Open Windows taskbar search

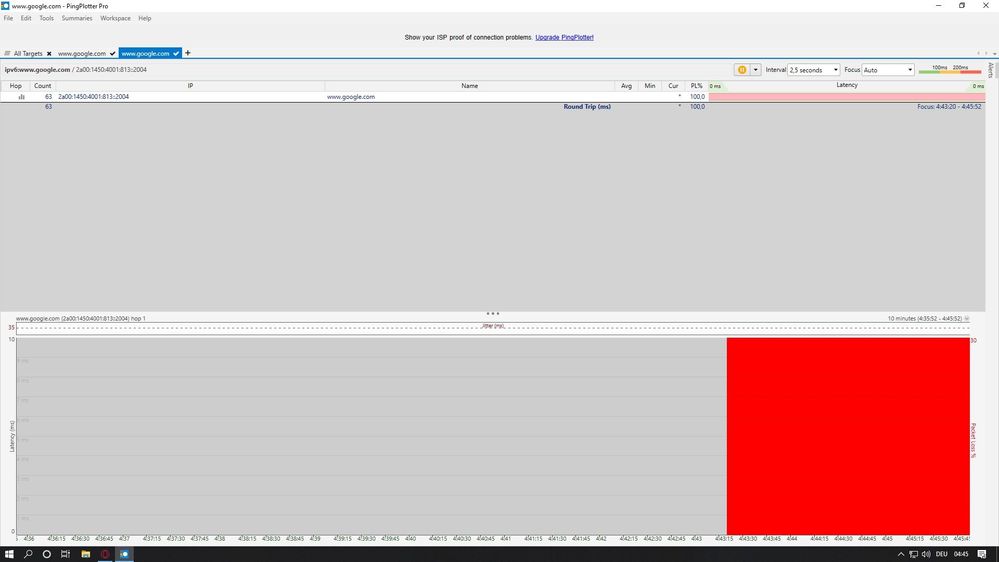28,554
